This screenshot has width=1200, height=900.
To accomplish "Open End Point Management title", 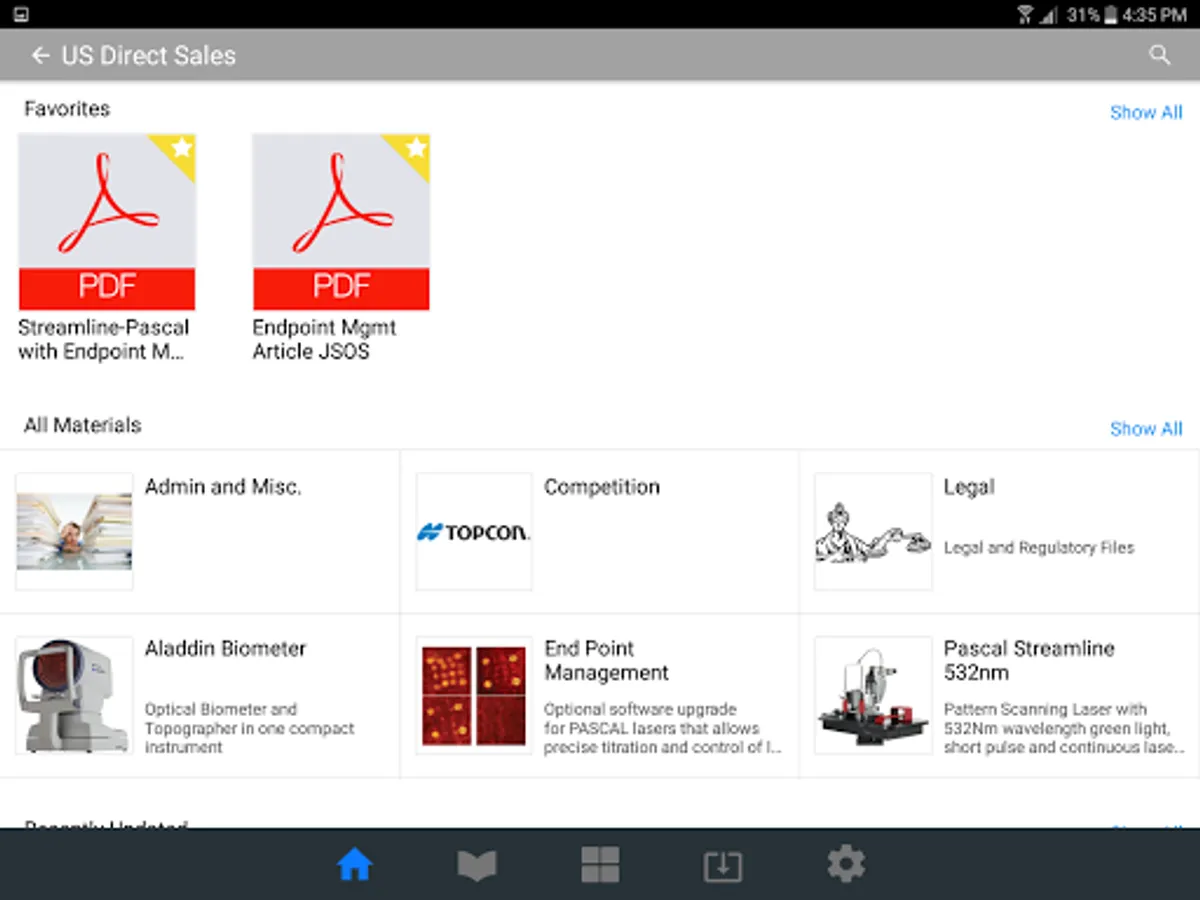I will pyautogui.click(x=606, y=660).
